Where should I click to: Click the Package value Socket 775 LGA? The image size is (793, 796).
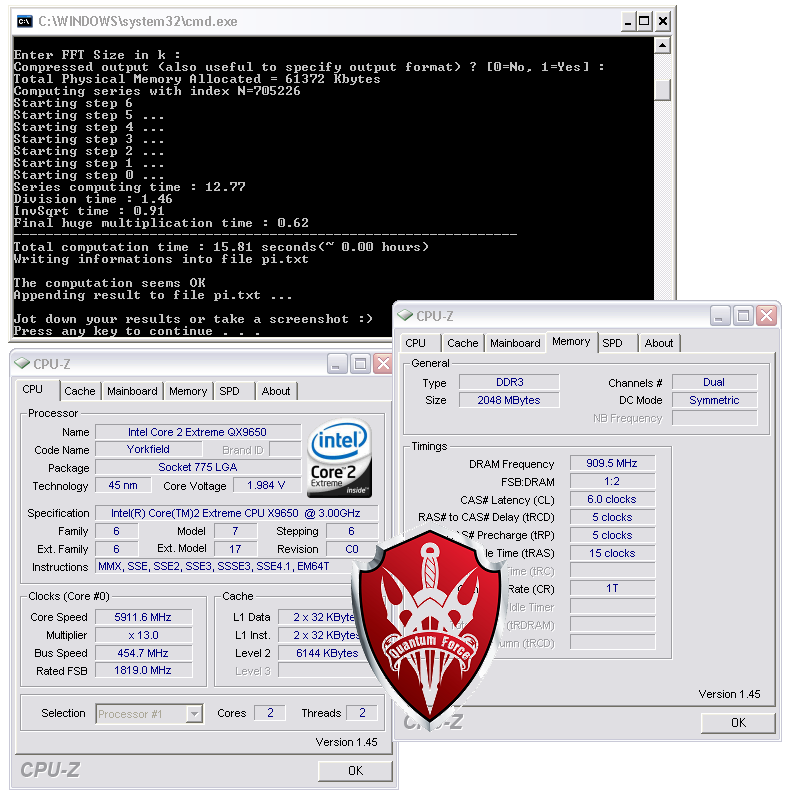(197, 467)
